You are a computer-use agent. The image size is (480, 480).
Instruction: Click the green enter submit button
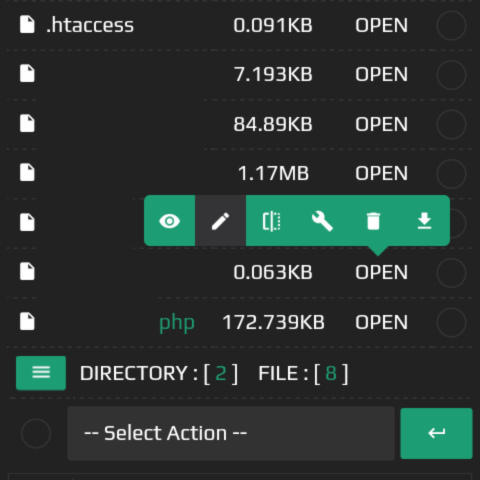point(436,433)
